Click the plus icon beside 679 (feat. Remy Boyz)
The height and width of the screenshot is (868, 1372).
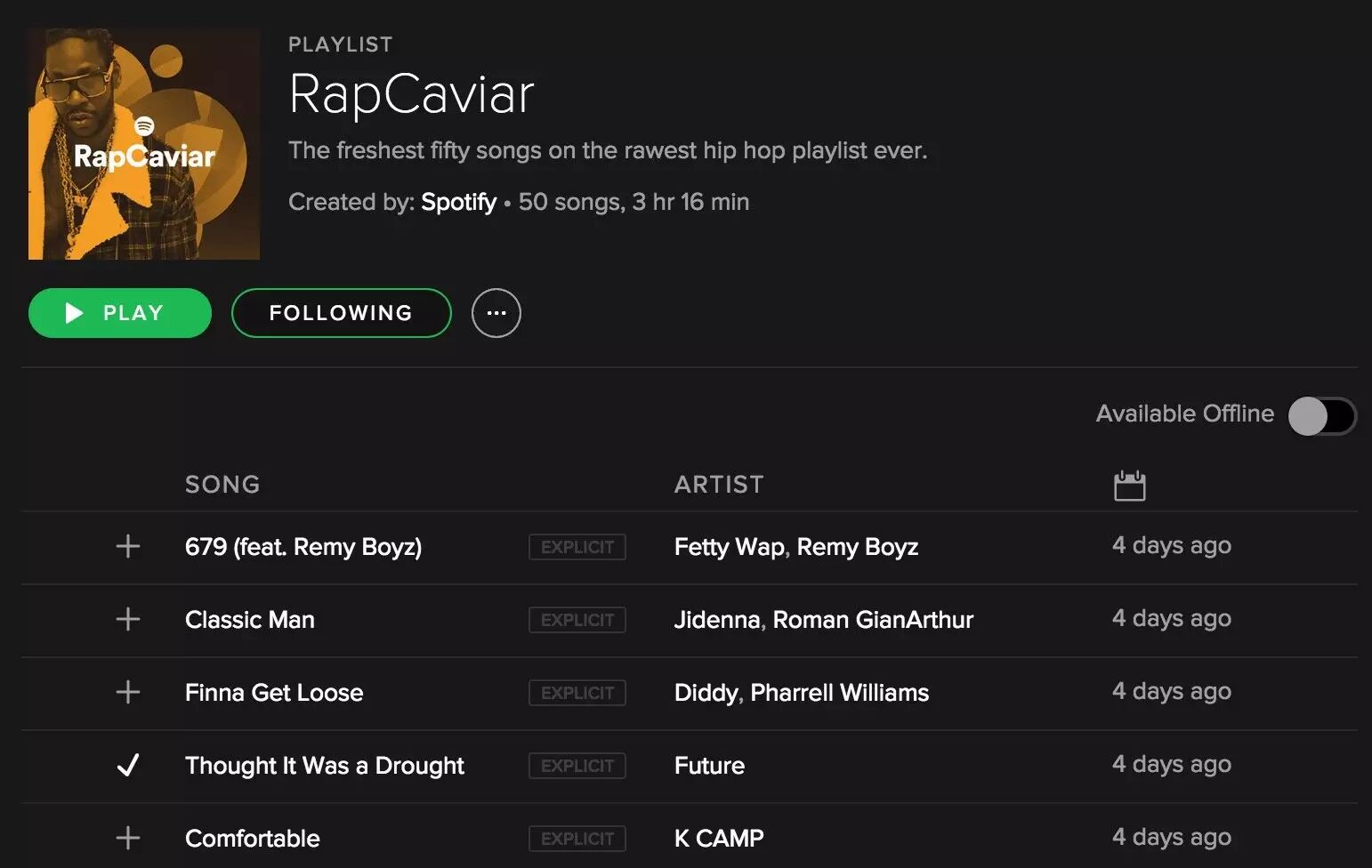(128, 546)
